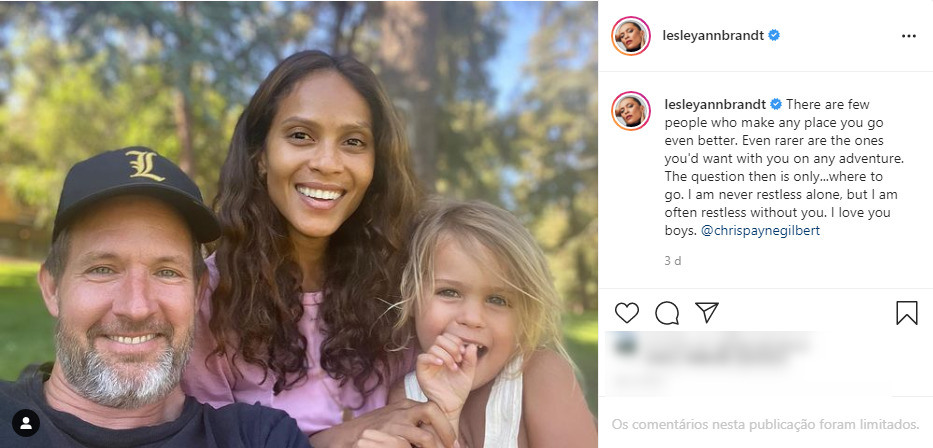Share the post with the paper plane icon

coord(707,313)
